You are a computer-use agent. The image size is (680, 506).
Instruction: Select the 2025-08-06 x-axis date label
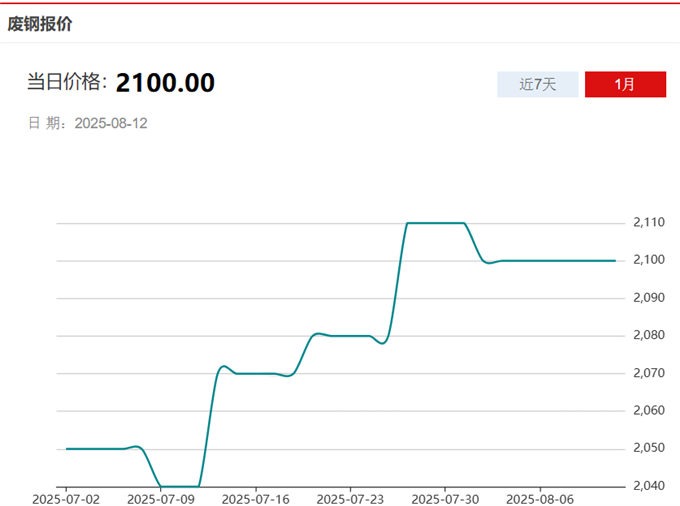click(x=540, y=497)
